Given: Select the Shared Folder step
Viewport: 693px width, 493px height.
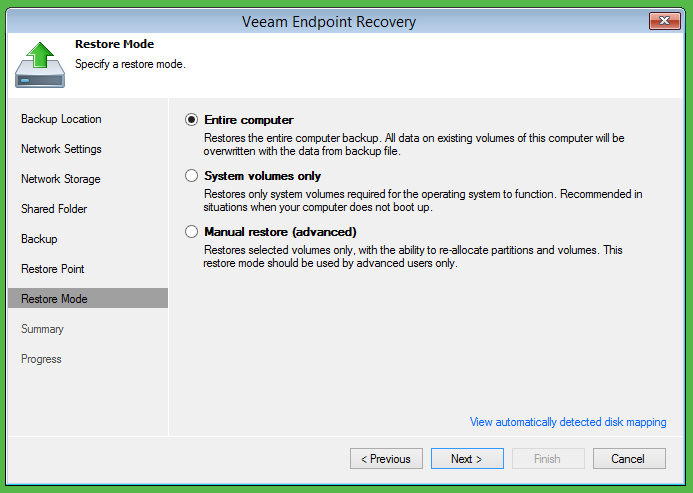Looking at the screenshot, I should [54, 209].
